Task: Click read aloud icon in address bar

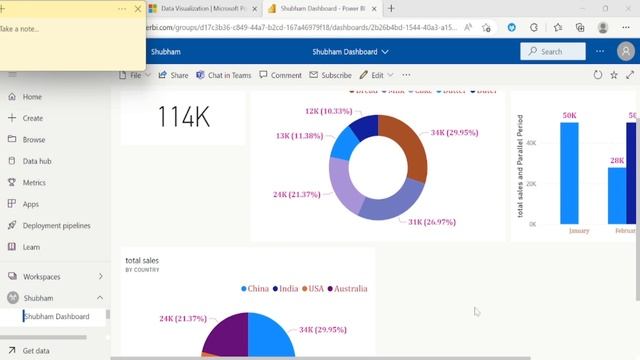Action: pos(468,28)
